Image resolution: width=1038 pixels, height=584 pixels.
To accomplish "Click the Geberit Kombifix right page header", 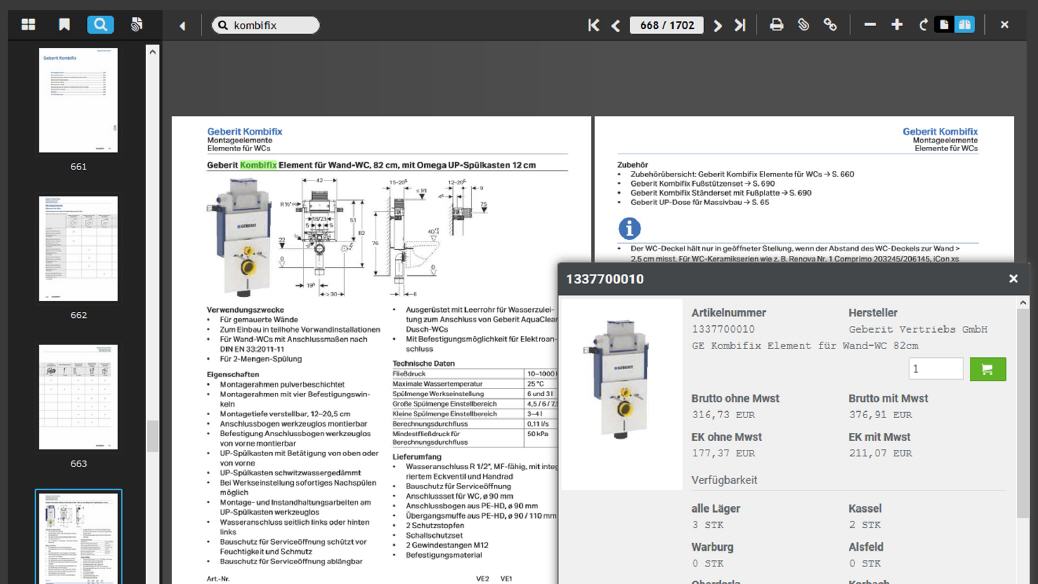I will 940,131.
